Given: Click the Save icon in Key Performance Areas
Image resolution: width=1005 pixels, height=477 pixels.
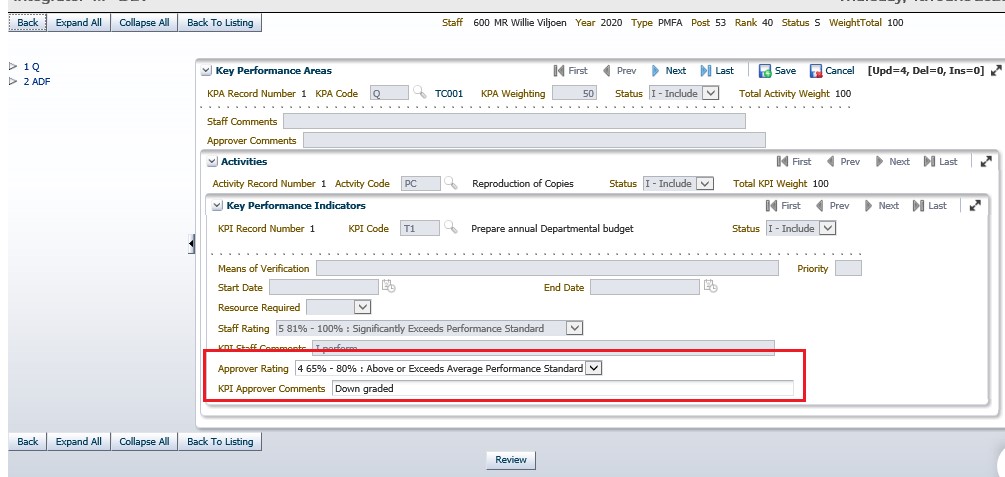Looking at the screenshot, I should (x=765, y=71).
